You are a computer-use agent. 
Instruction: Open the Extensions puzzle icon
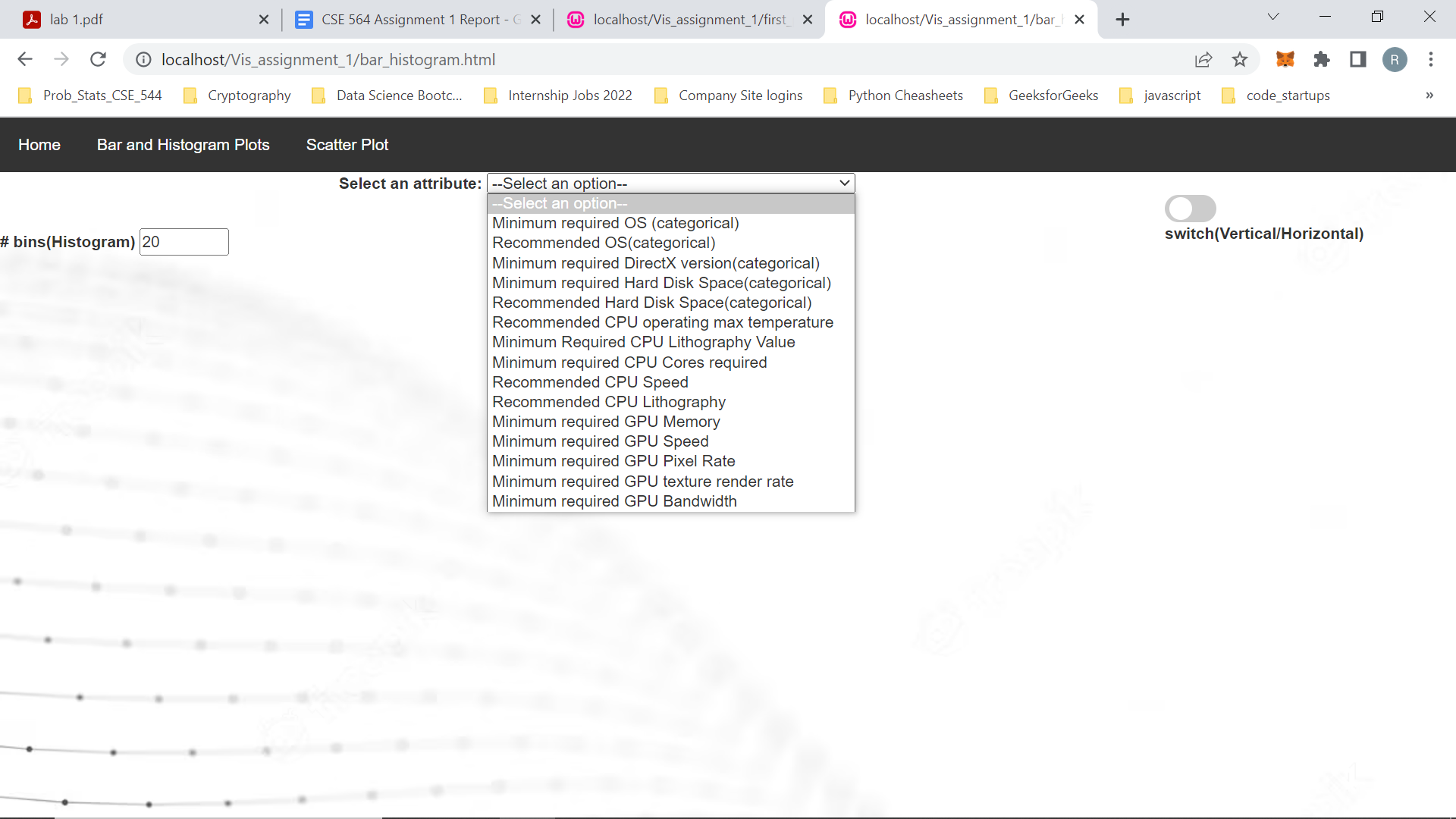coord(1321,59)
